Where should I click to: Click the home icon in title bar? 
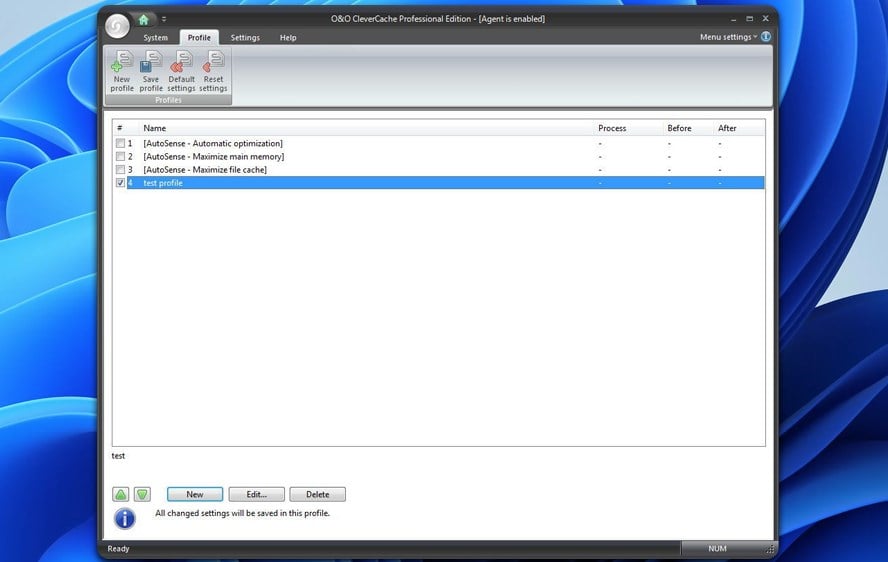(x=144, y=20)
